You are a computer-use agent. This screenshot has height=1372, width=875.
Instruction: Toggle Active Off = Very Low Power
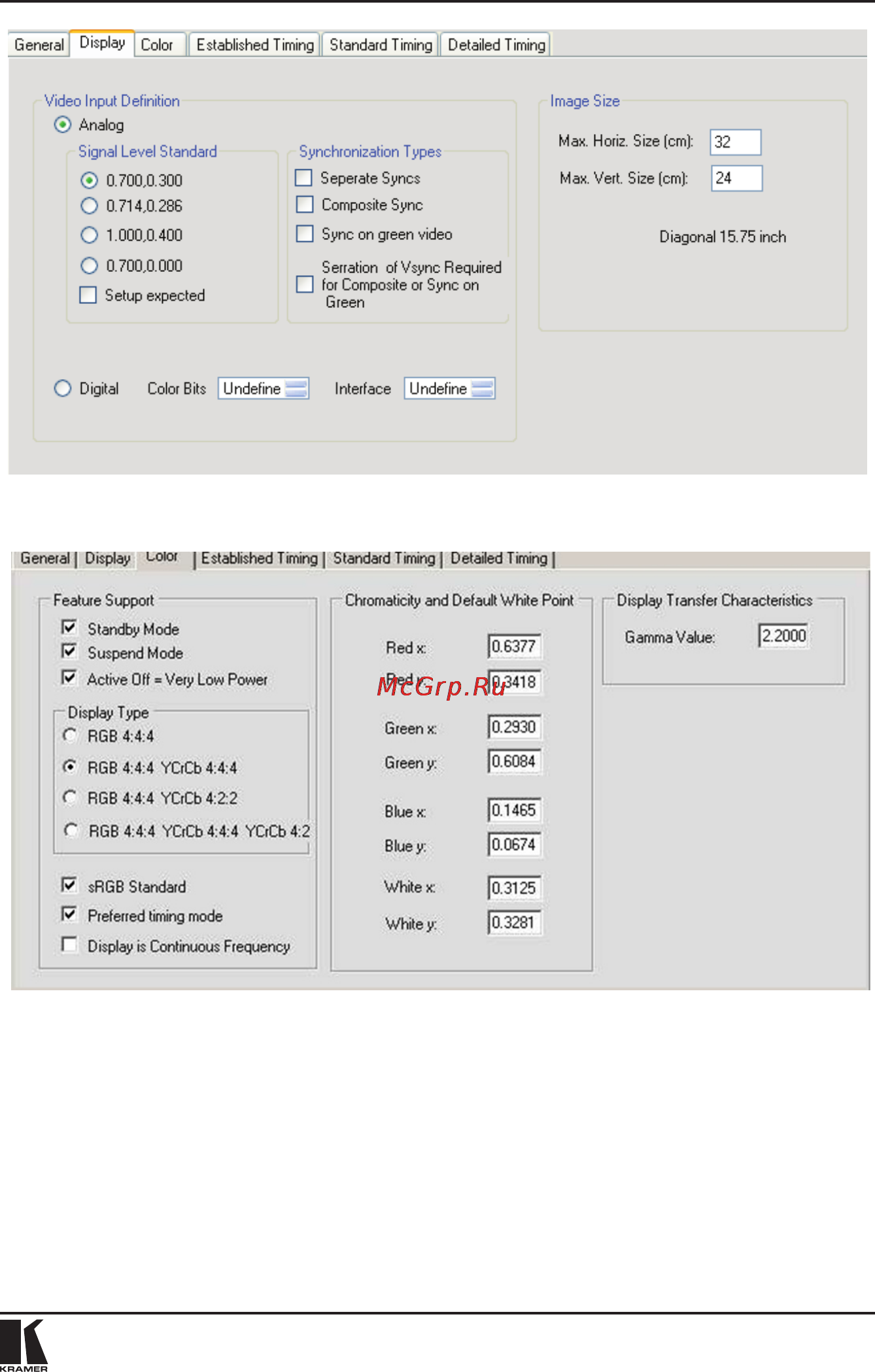click(69, 677)
